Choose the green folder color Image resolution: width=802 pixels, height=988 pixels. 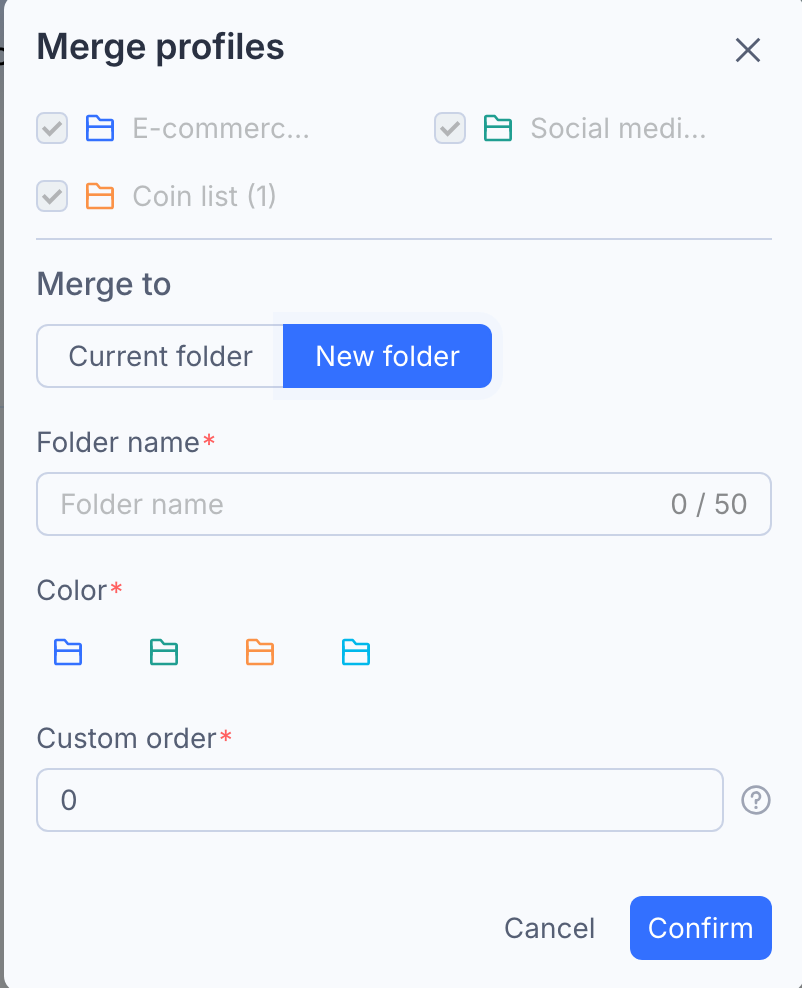[164, 652]
